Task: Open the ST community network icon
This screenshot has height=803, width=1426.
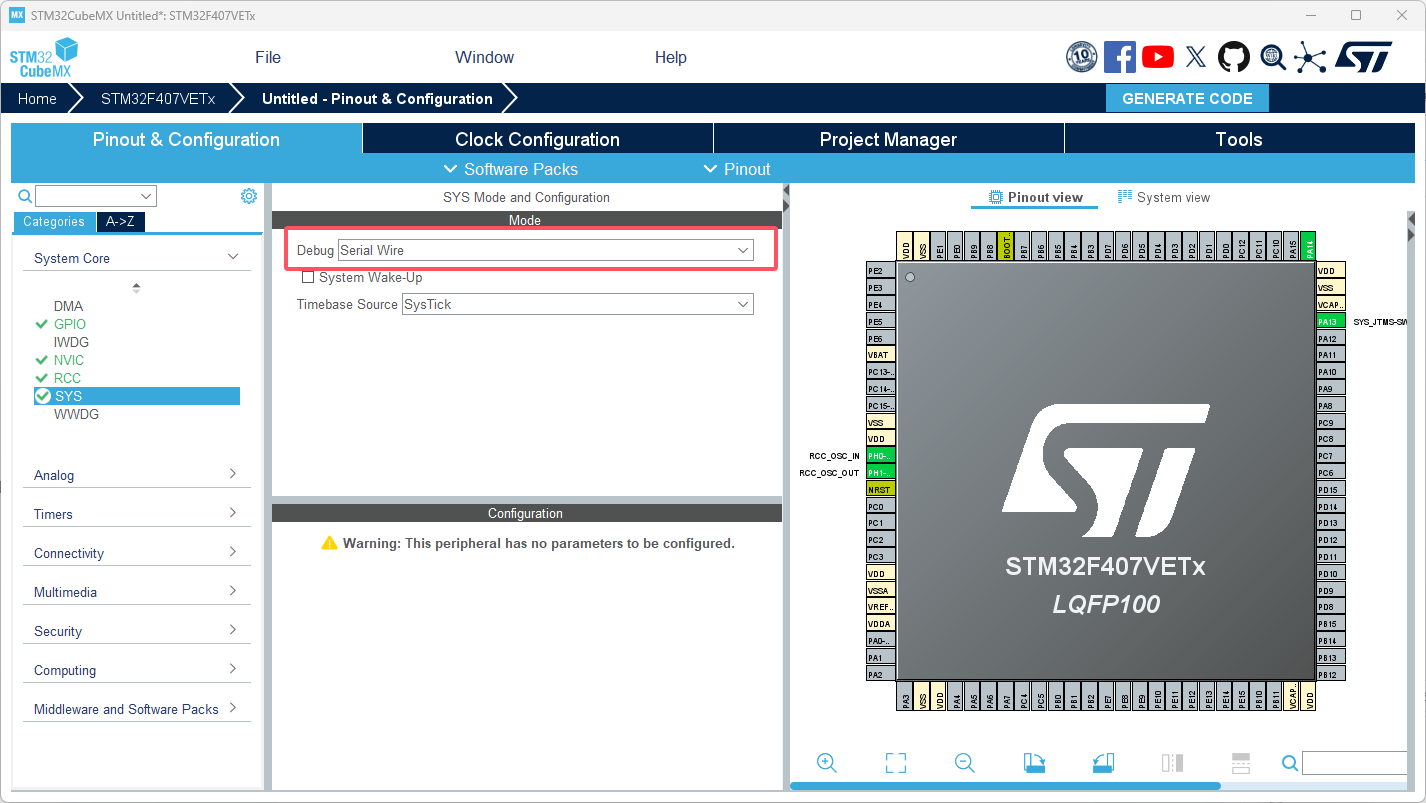Action: [1310, 57]
